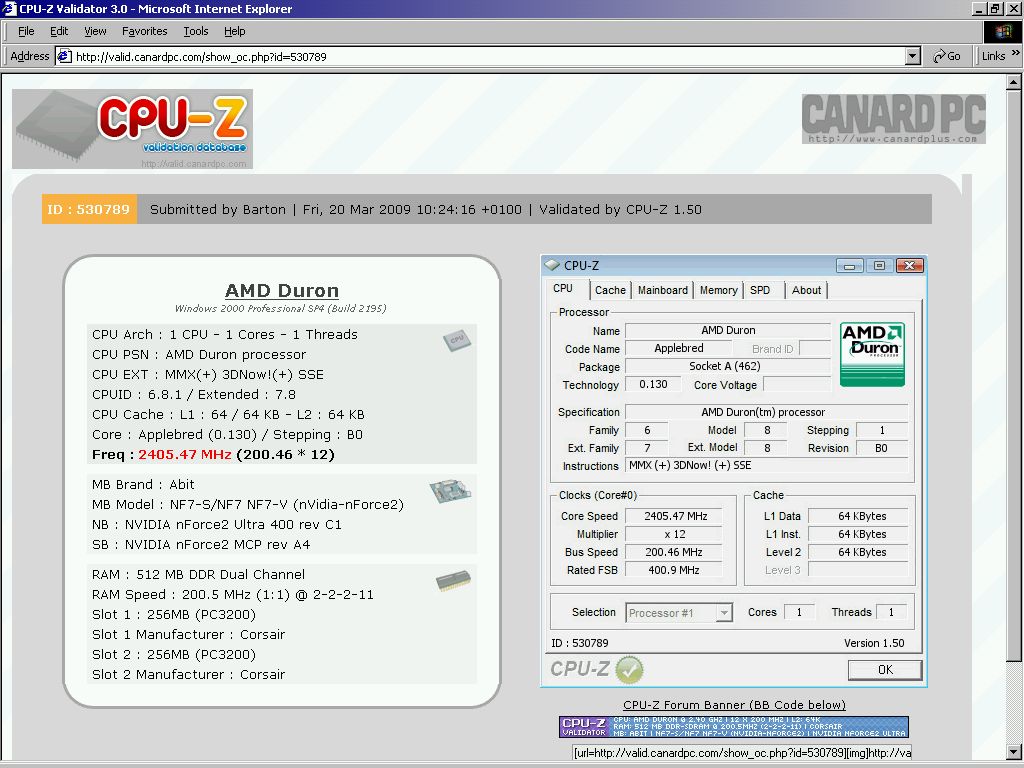Screen dimensions: 1024x768
Task: Click the Core Speed 2405.47 MHz value
Action: click(x=675, y=516)
